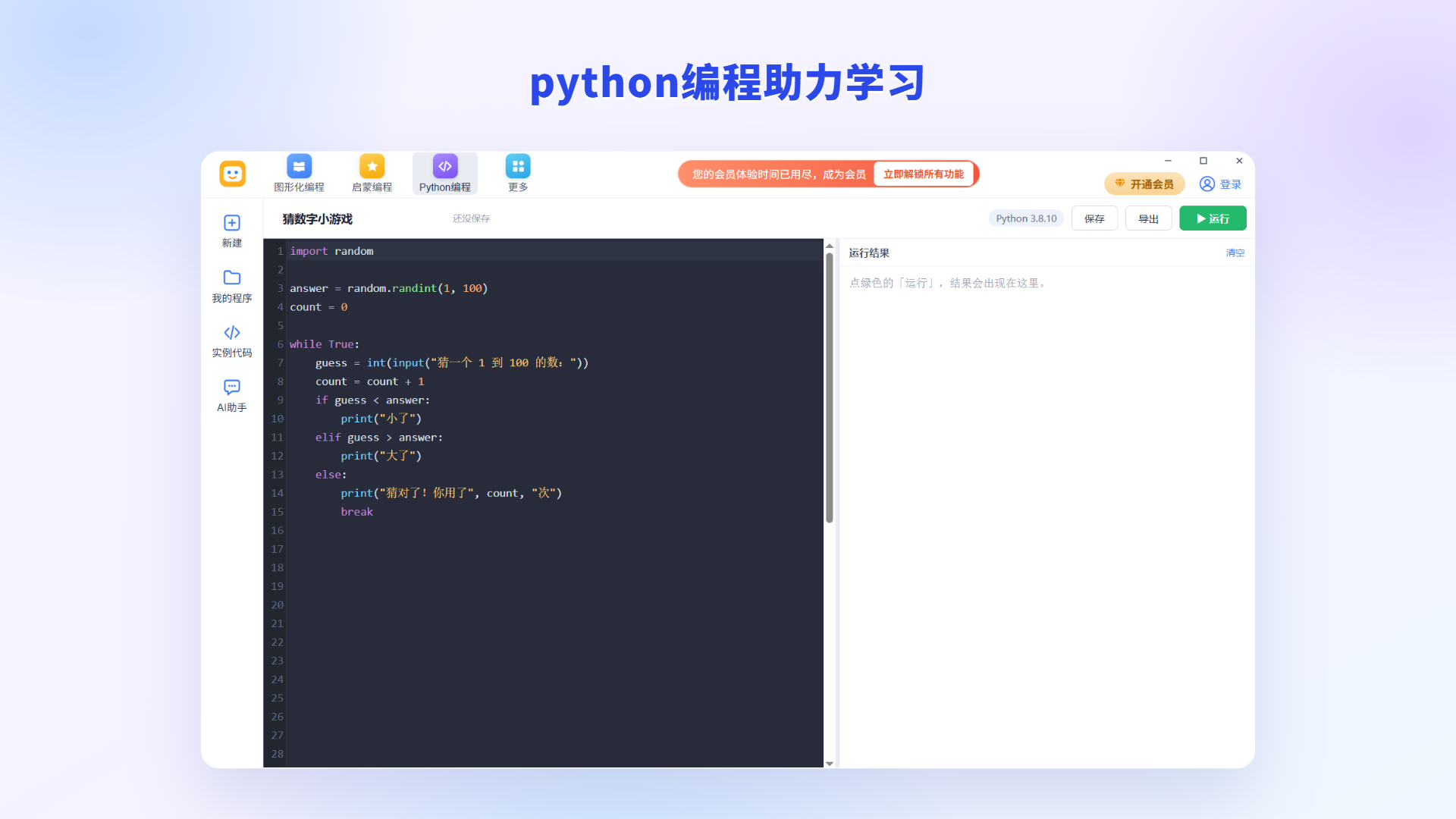This screenshot has width=1456, height=819.
Task: Click the print("大了") line
Action: [x=381, y=456]
